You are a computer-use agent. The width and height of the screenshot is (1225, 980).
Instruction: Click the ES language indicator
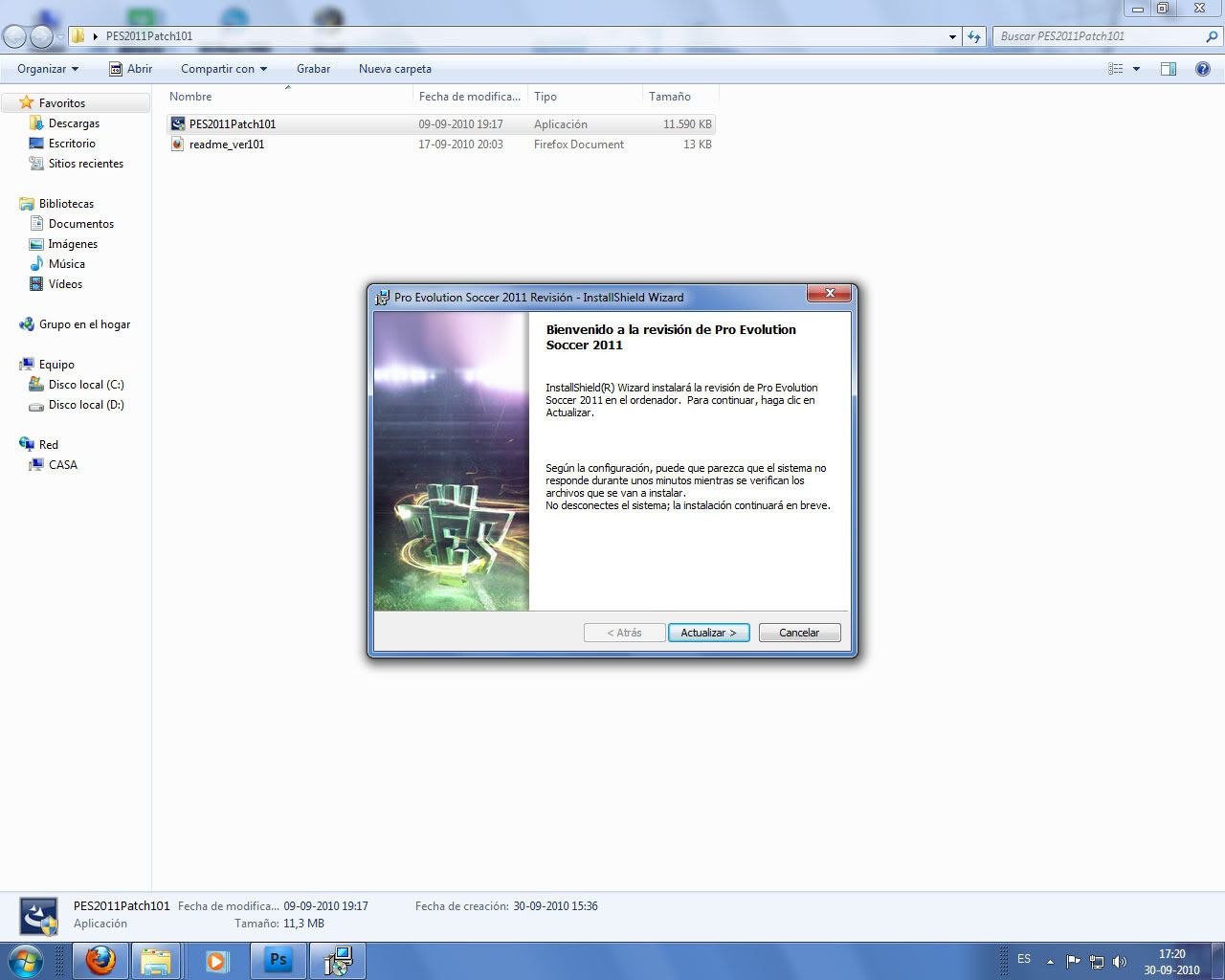coord(1024,959)
